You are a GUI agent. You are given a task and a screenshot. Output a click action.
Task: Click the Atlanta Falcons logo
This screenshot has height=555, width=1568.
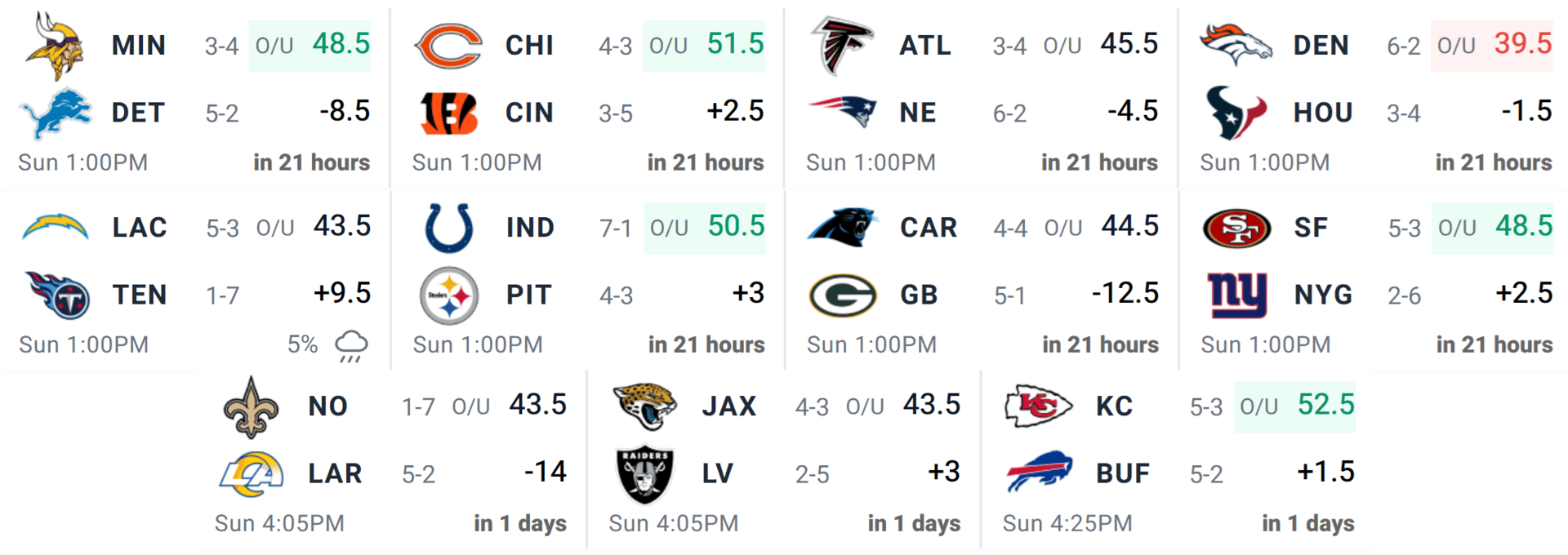point(842,46)
